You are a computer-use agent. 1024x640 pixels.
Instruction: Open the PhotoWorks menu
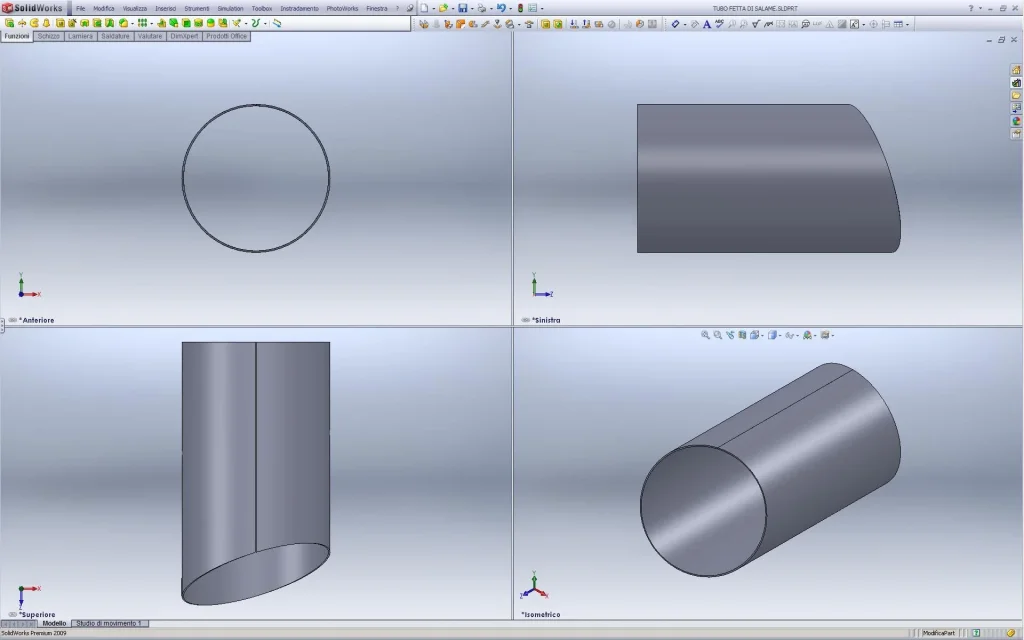[x=342, y=8]
